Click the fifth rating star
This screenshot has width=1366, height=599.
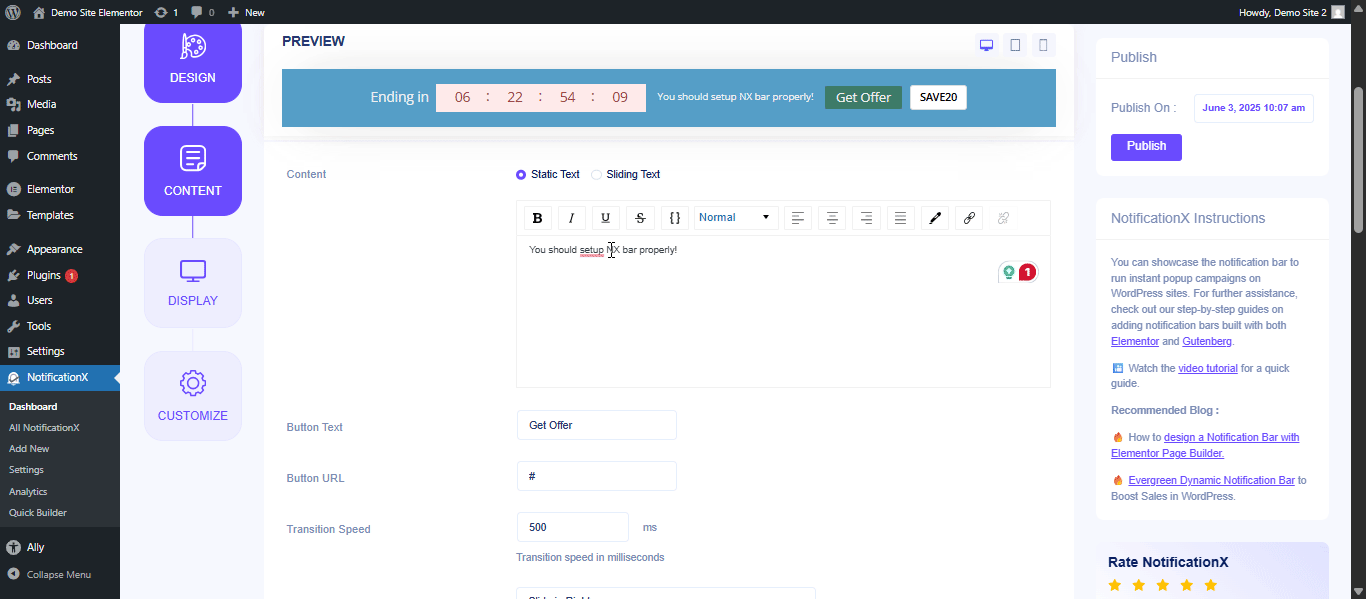point(1211,585)
